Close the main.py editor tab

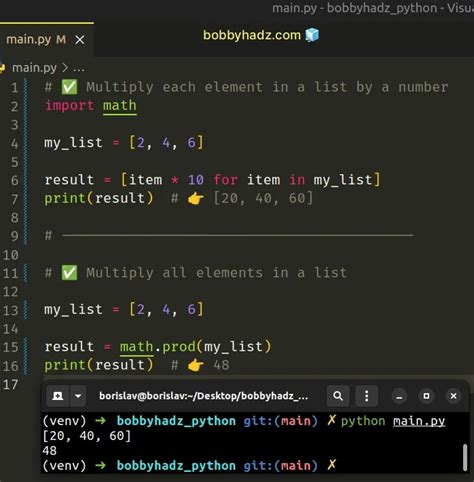pyautogui.click(x=80, y=40)
